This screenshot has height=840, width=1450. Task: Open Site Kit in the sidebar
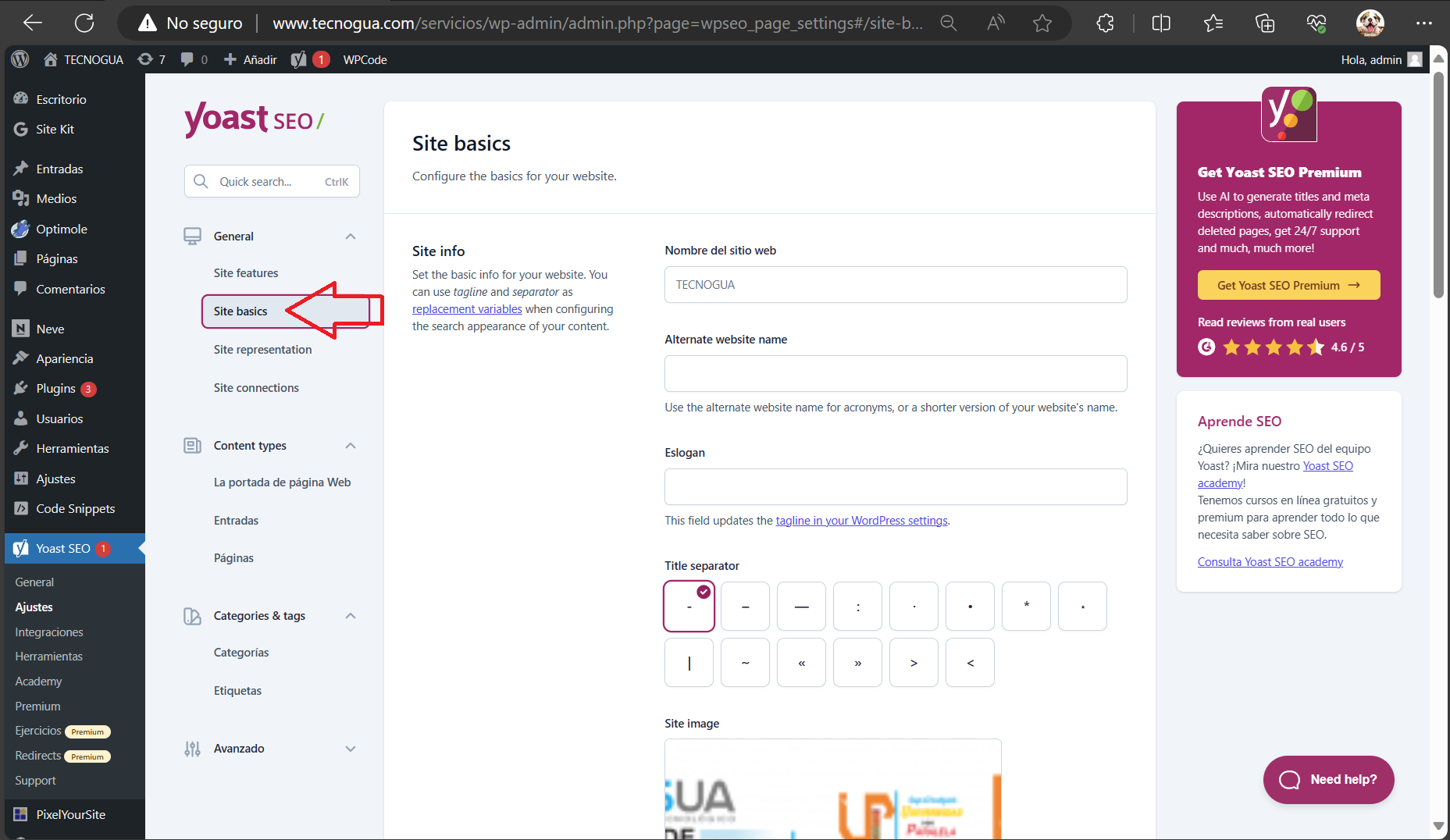55,130
